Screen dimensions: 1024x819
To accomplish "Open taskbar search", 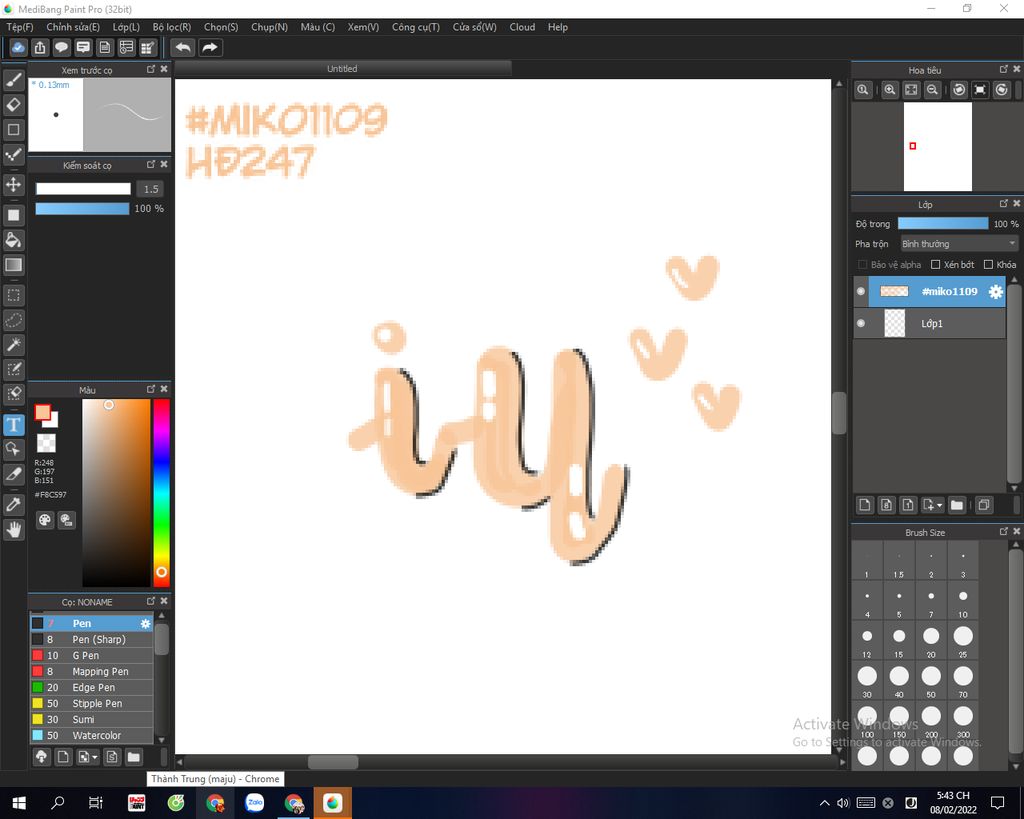I will click(57, 803).
